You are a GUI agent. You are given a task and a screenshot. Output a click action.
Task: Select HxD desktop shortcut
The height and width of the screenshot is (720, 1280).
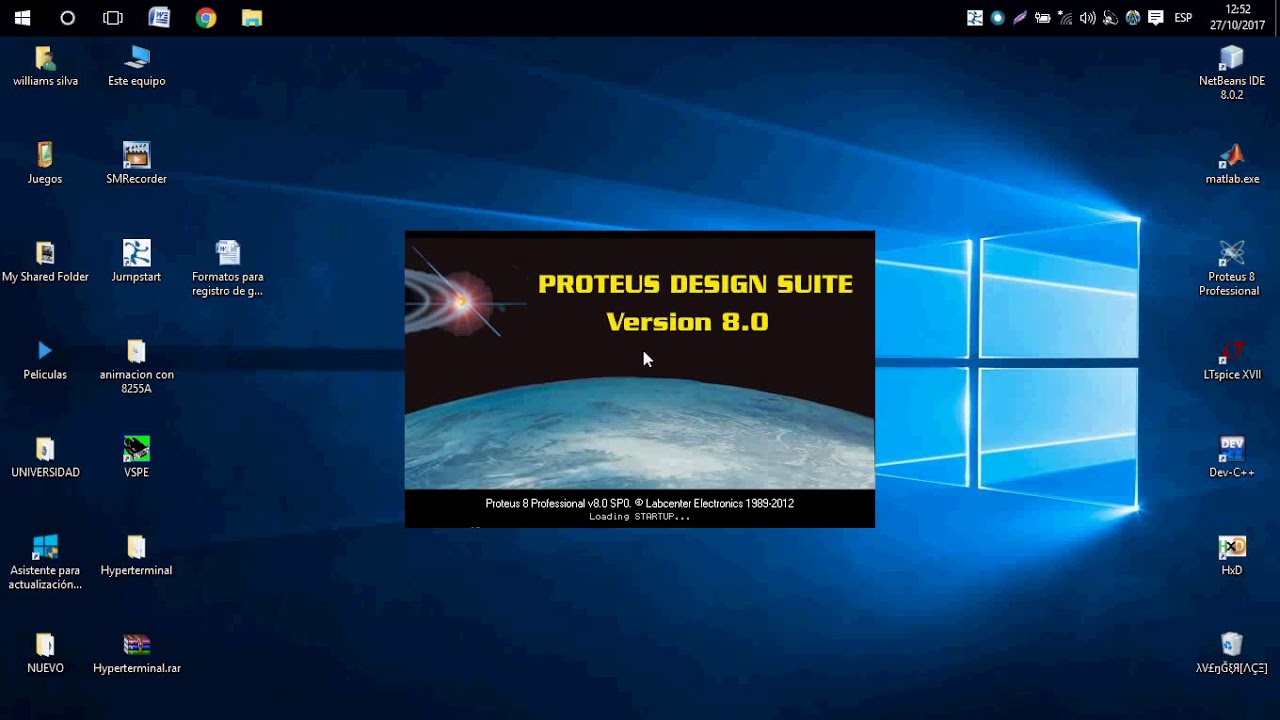(x=1232, y=556)
